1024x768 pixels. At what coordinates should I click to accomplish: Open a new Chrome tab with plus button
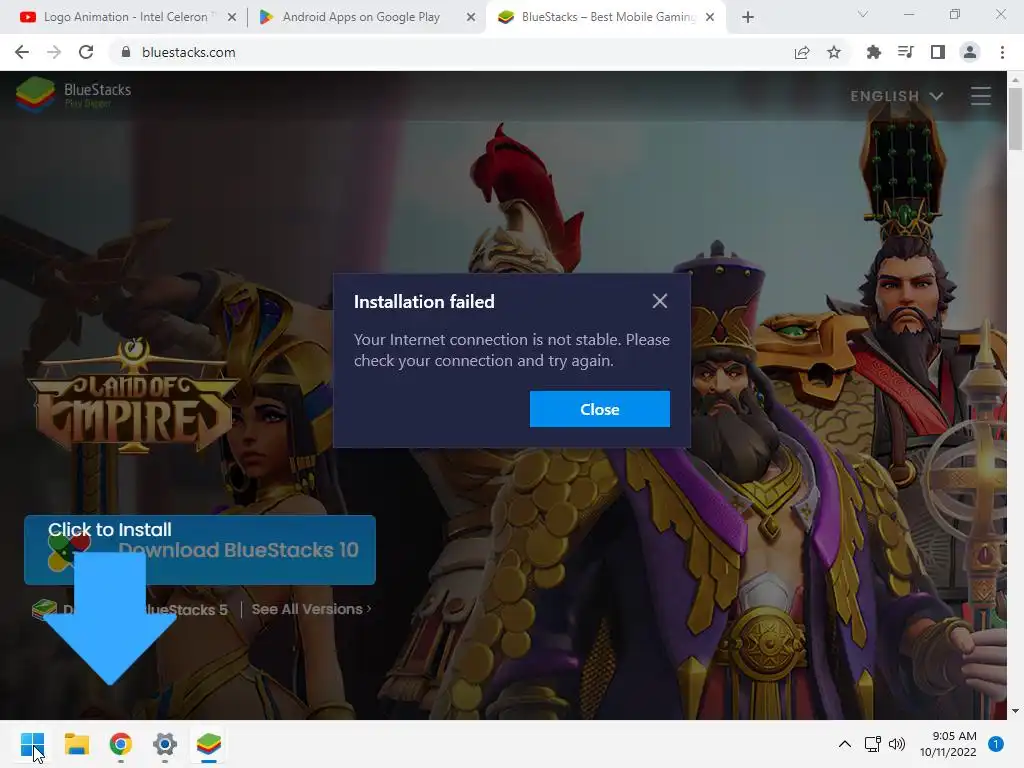(748, 18)
